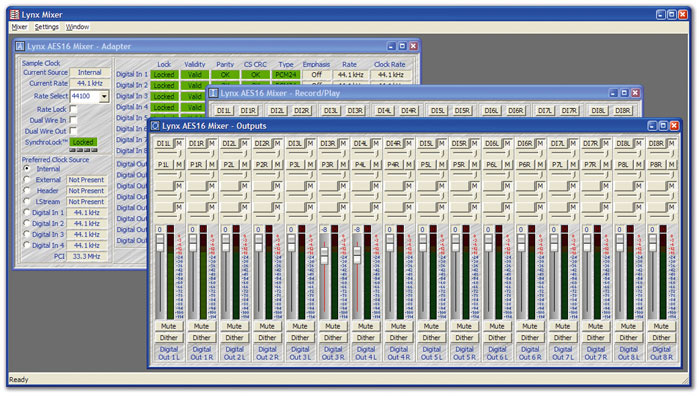The height and width of the screenshot is (396, 700).
Task: Enable Dither on Digital Out 2 R
Action: (x=267, y=338)
